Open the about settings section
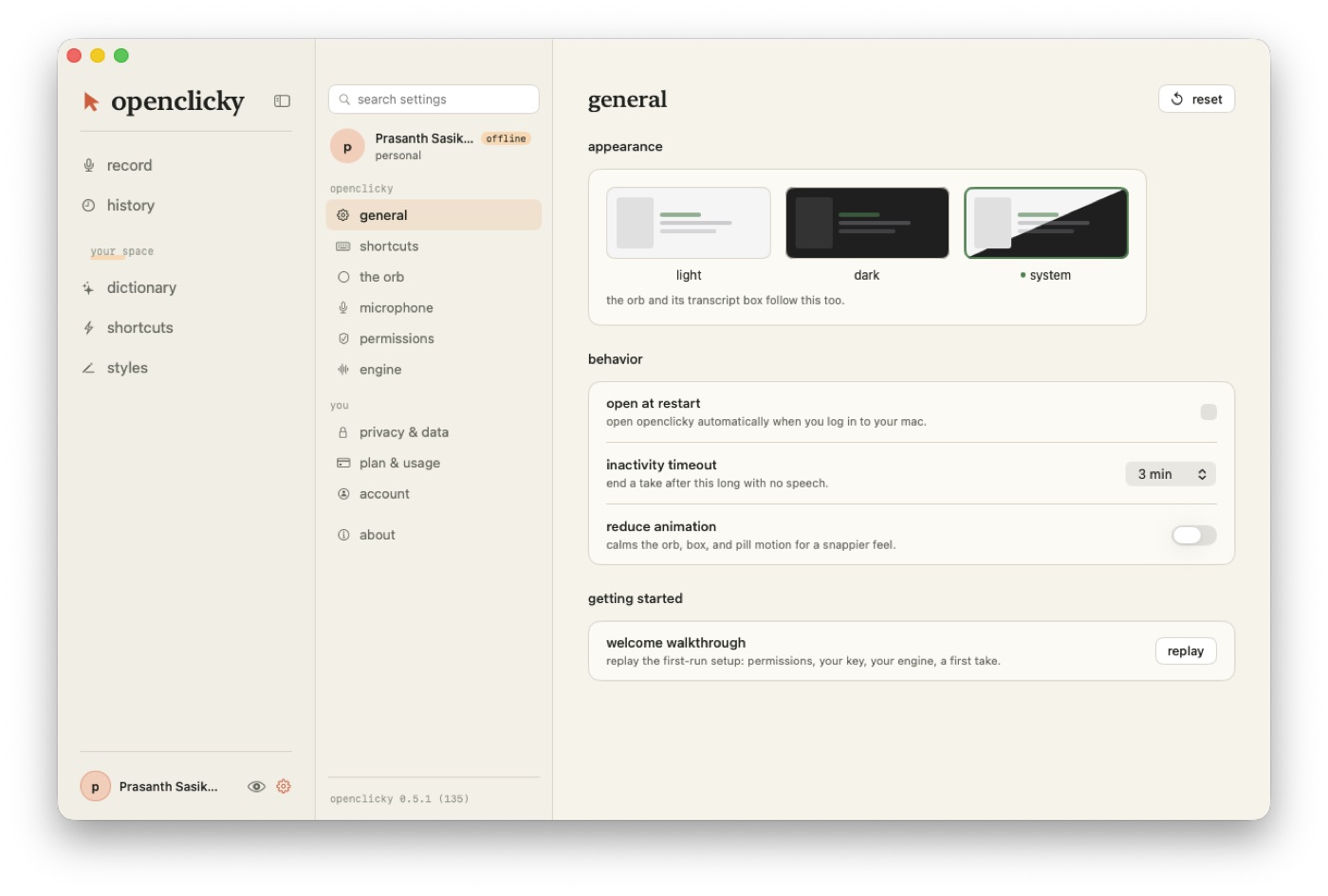 point(433,535)
